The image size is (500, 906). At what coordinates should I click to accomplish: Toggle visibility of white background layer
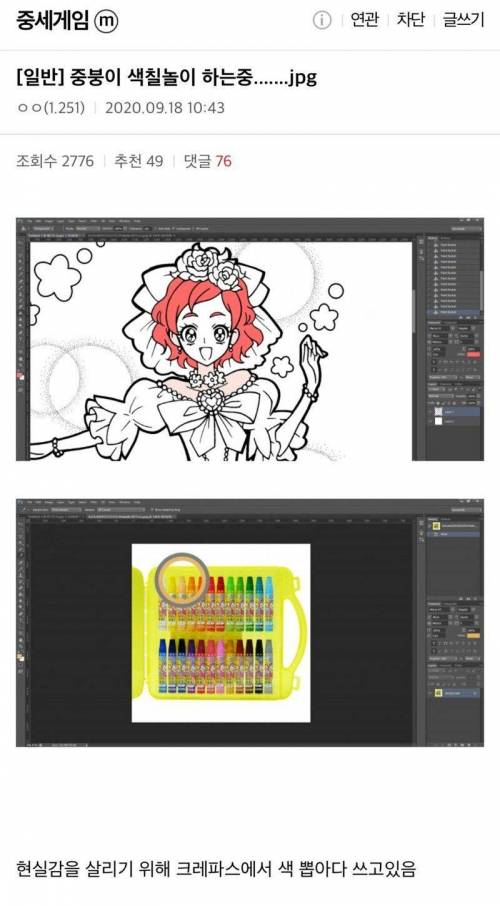[429, 422]
